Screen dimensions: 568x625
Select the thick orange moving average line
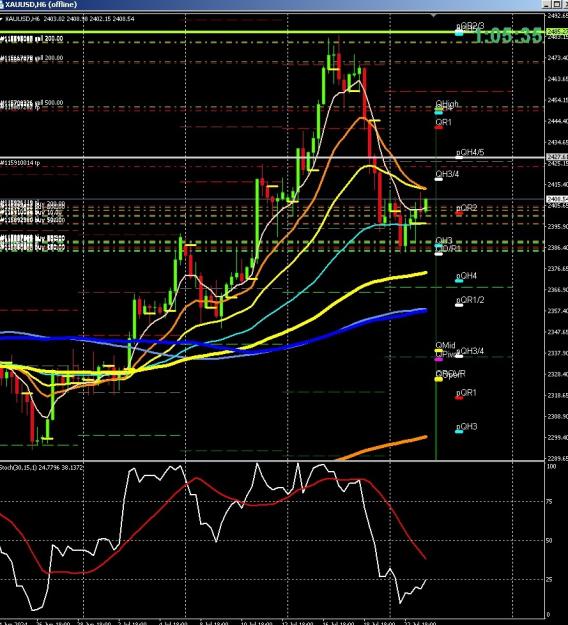click(383, 446)
